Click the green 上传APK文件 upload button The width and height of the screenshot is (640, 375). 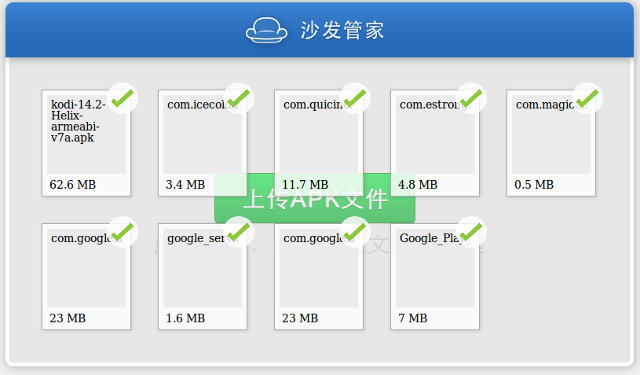[314, 198]
